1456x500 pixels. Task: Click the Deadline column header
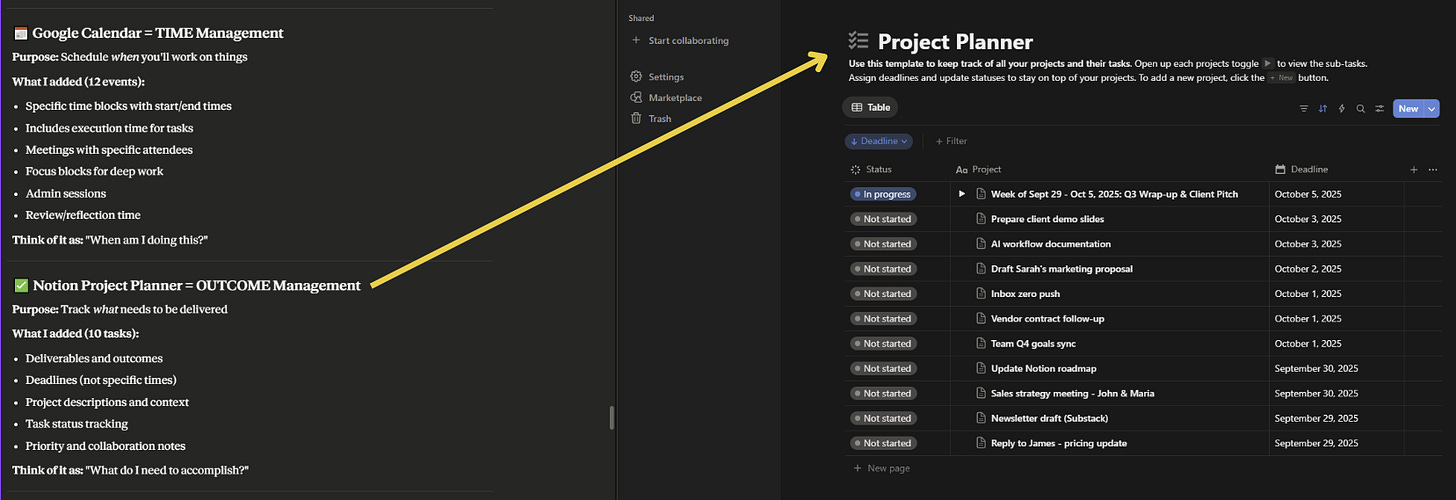tap(1302, 170)
